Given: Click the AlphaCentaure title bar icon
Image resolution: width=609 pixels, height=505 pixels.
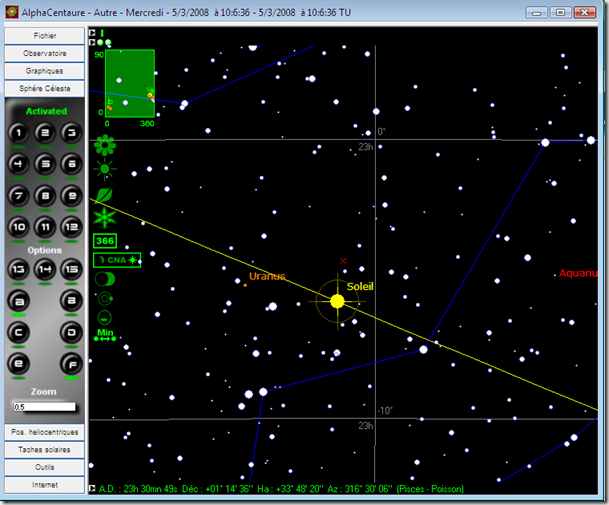Looking at the screenshot, I should pos(12,12).
